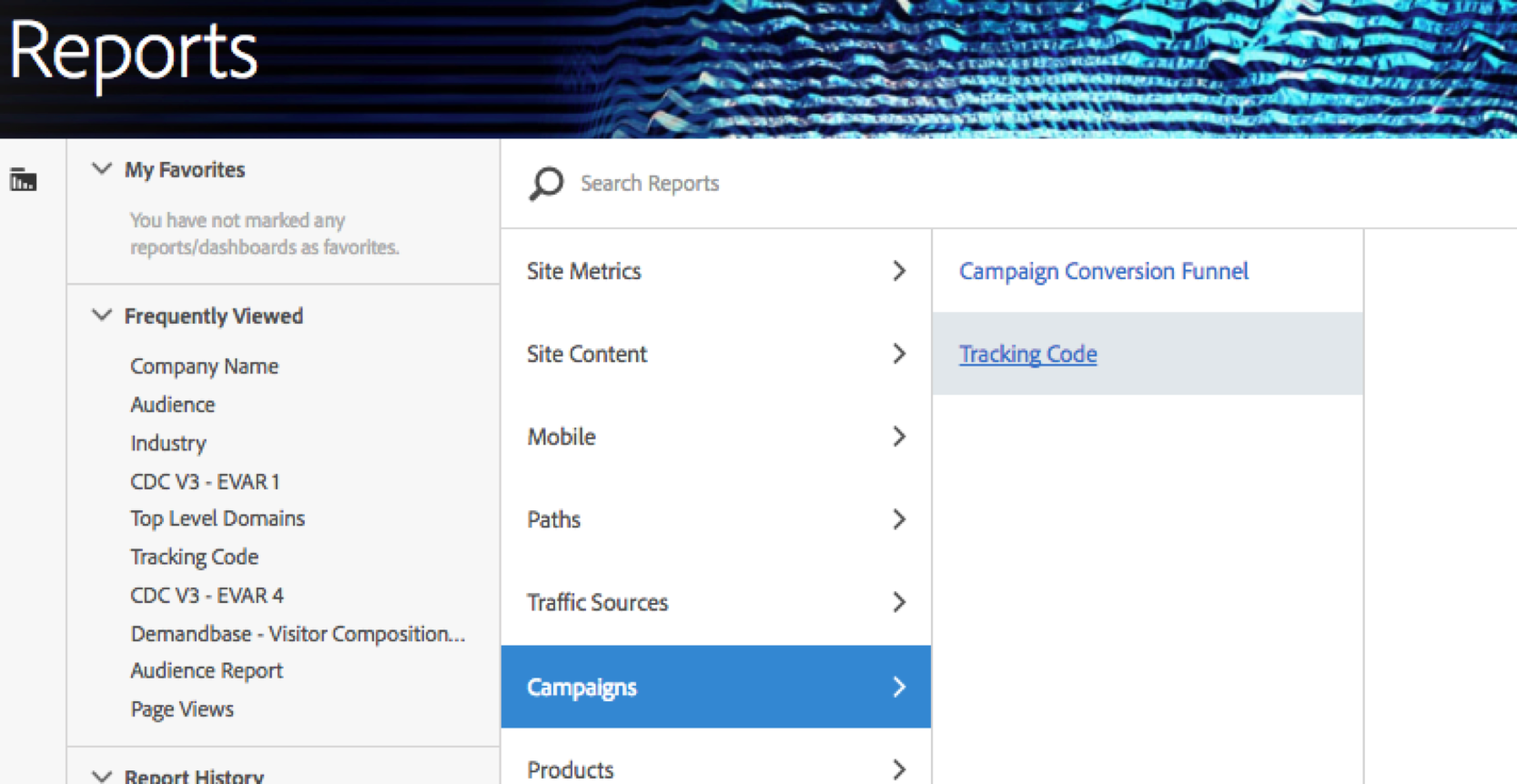Screen dimensions: 1517x784
Task: Expand the Paths submenu arrow
Action: tap(898, 519)
